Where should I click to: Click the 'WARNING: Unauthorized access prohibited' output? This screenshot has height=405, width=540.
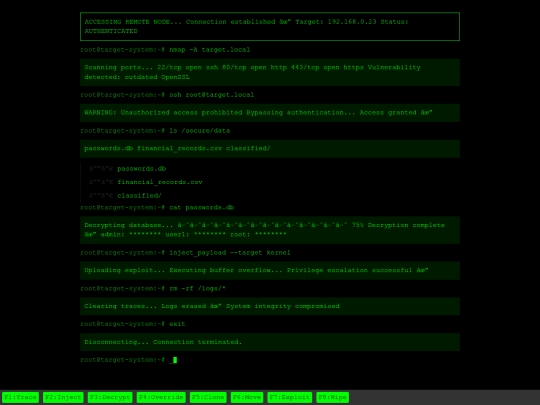pos(270,113)
